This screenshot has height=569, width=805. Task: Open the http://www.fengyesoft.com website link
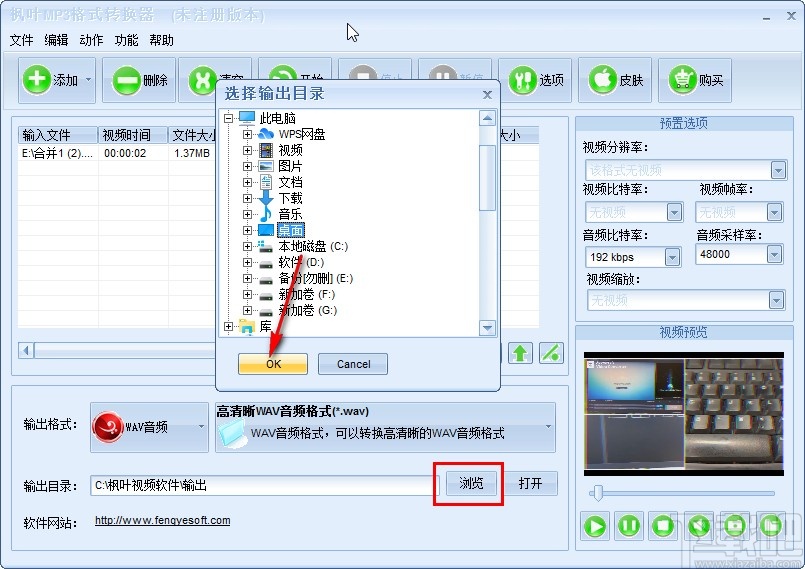[x=163, y=521]
